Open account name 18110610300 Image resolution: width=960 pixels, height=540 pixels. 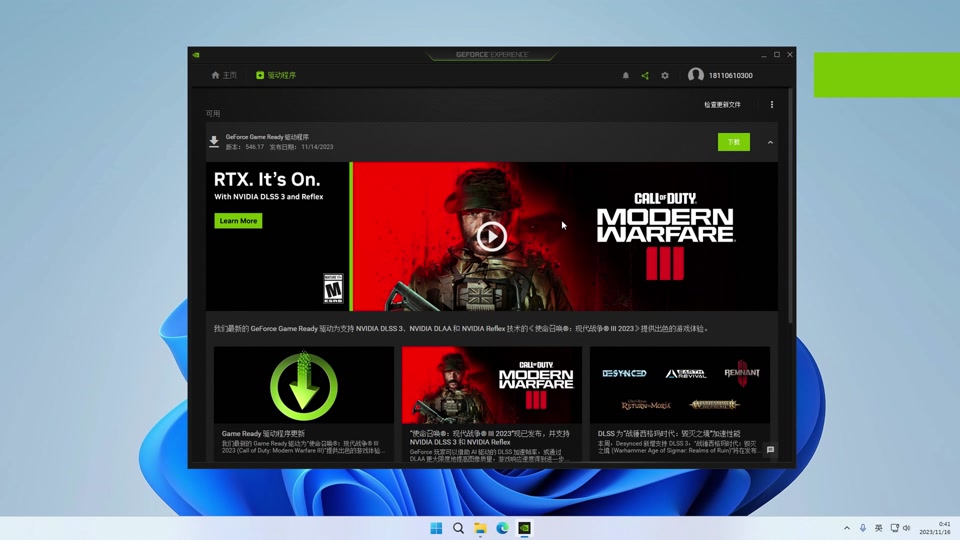730,75
